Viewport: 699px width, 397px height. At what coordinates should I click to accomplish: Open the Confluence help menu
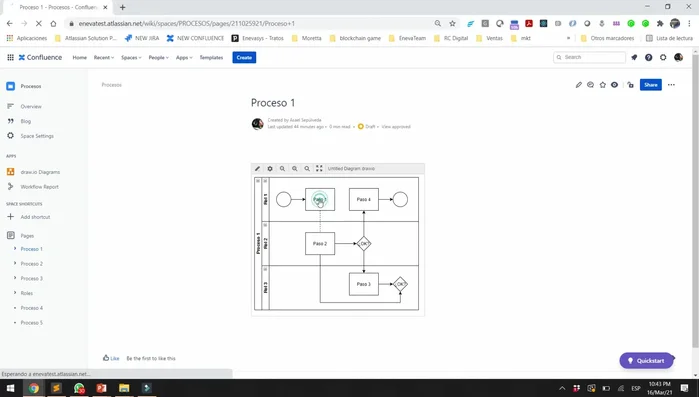pyautogui.click(x=649, y=57)
